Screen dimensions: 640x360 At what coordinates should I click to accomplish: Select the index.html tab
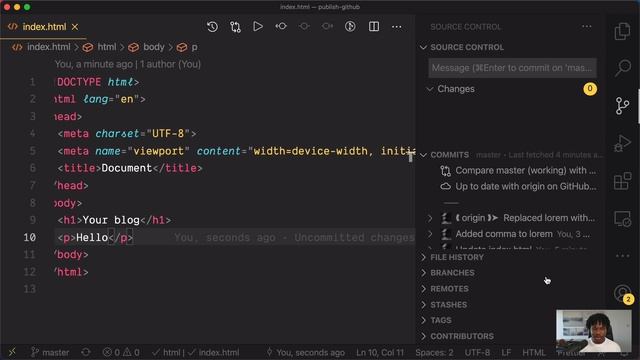[x=44, y=27]
